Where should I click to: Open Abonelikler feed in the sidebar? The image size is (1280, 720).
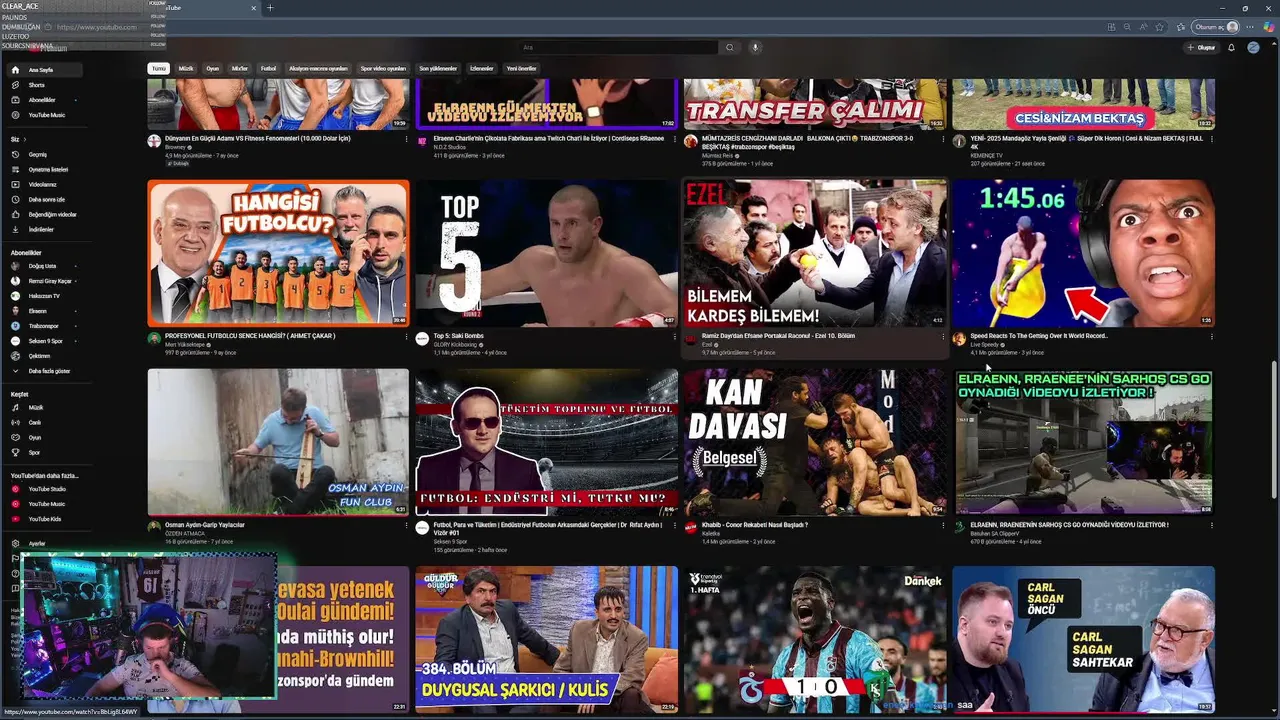click(45, 100)
